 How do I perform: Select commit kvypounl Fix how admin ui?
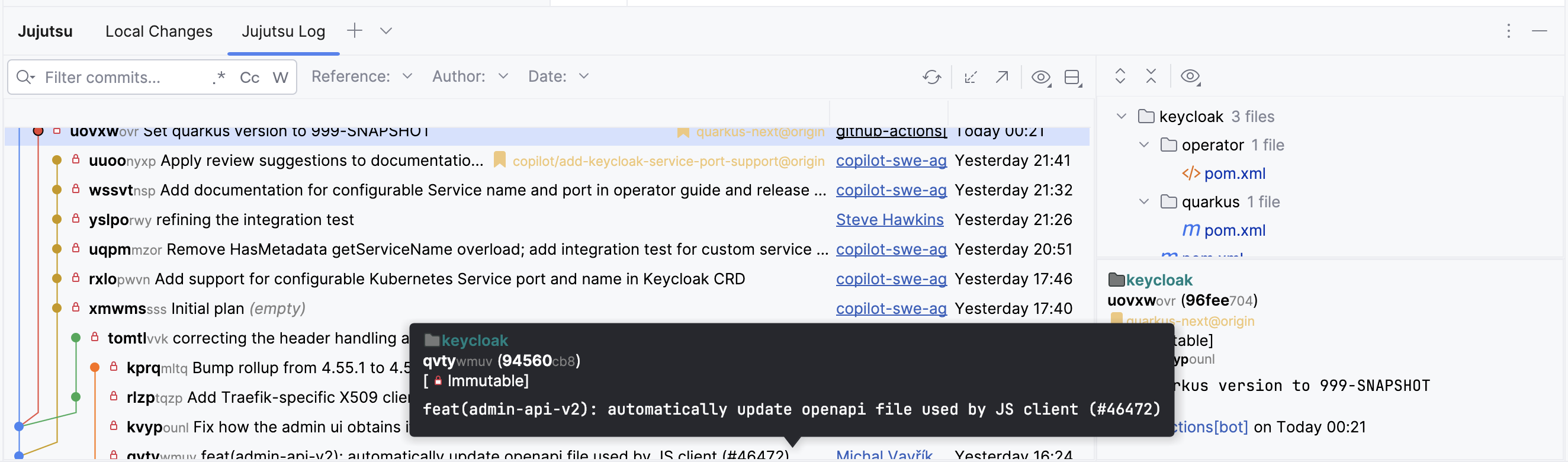(x=268, y=427)
